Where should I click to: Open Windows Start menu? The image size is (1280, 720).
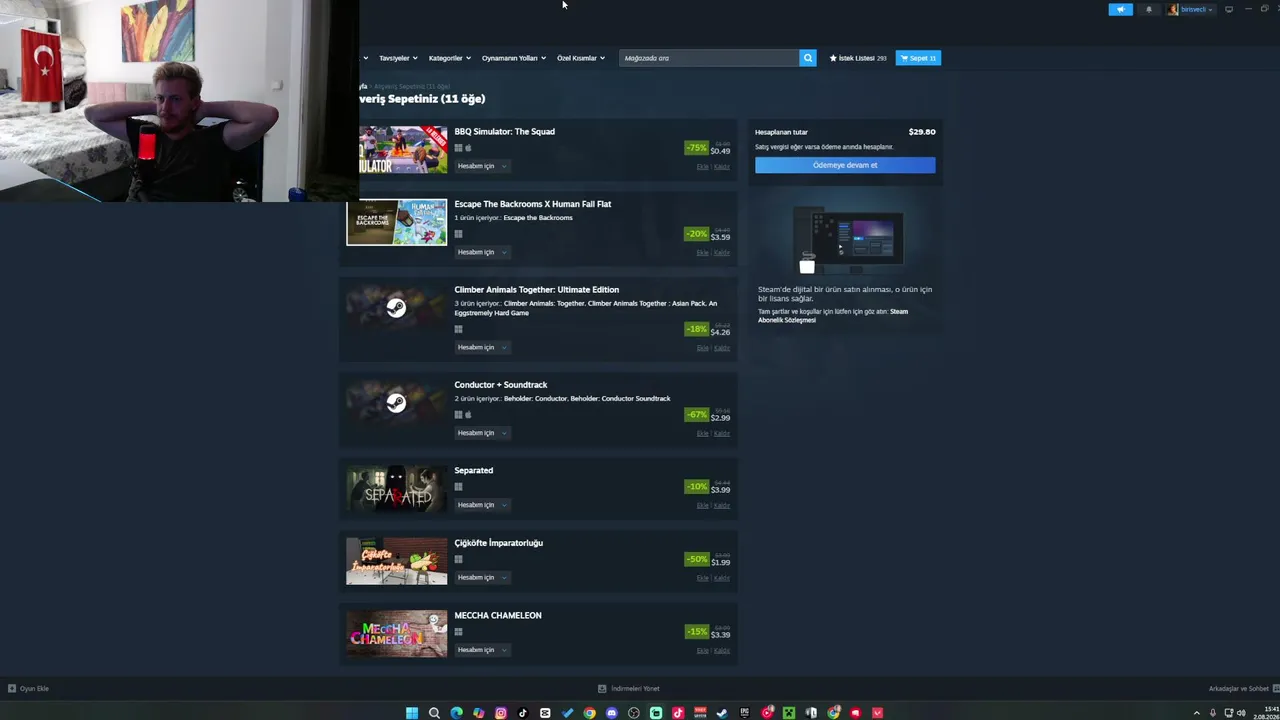click(x=412, y=713)
